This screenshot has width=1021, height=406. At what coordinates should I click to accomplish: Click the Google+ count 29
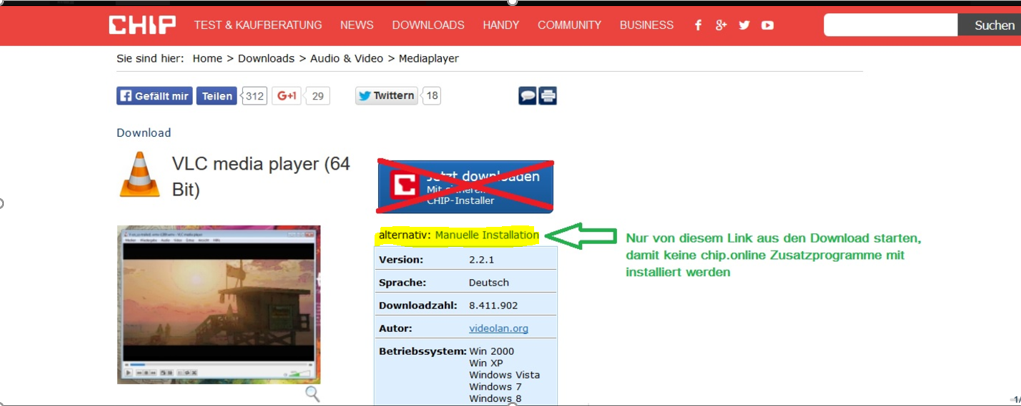317,96
